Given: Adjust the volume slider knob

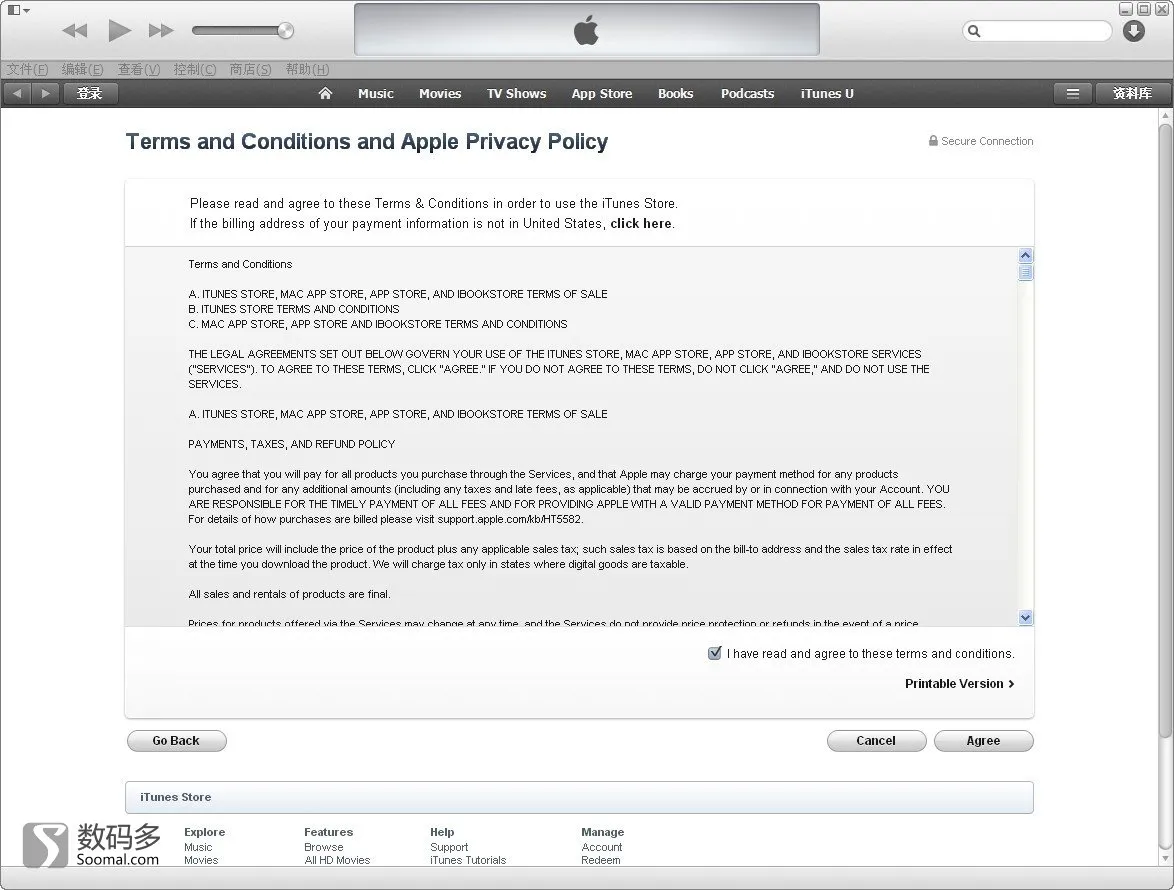Looking at the screenshot, I should (285, 31).
